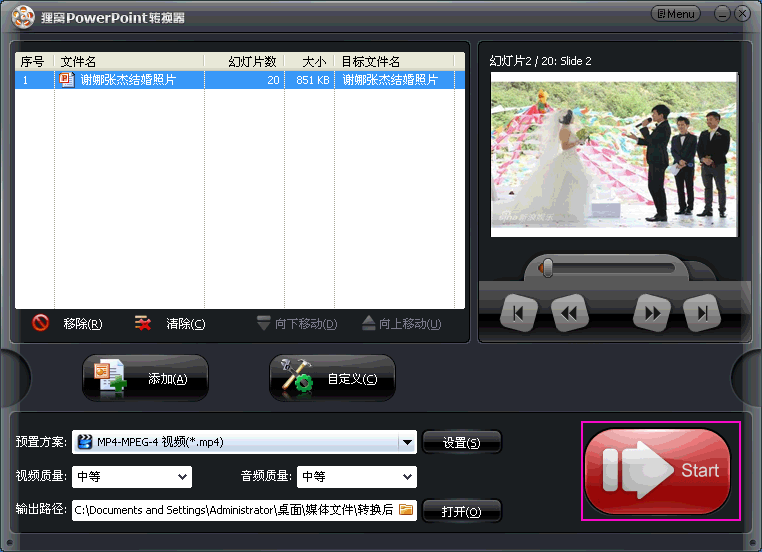Close the converter window
The image size is (762, 552).
743,14
